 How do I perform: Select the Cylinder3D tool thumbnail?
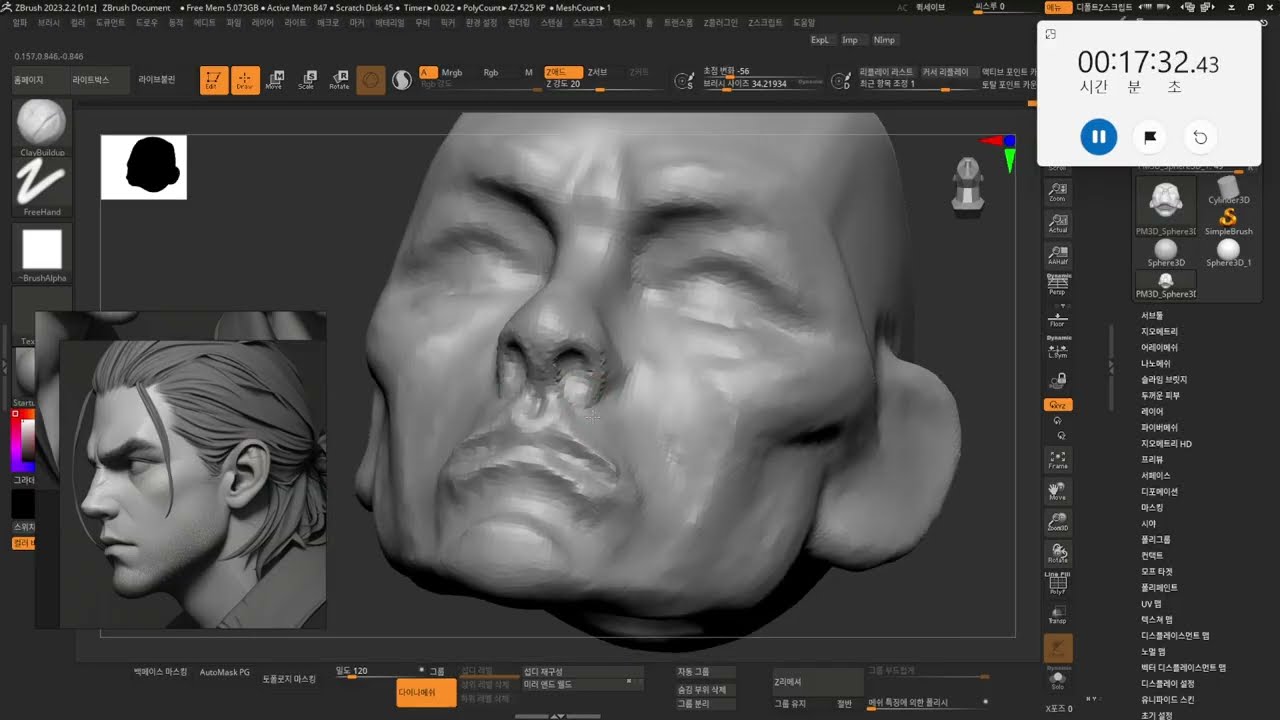click(x=1229, y=189)
